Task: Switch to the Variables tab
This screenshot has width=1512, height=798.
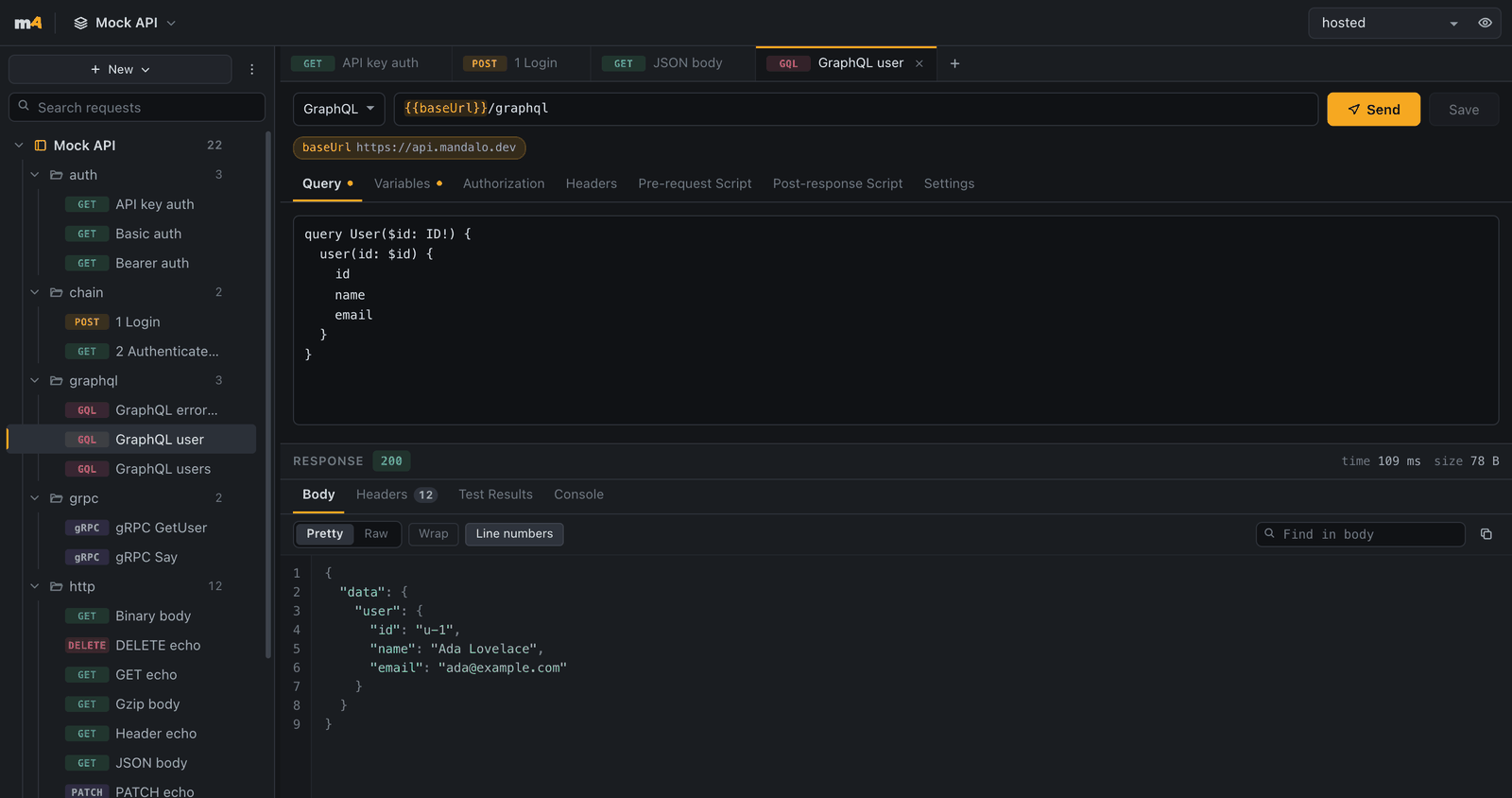Action: coord(407,183)
